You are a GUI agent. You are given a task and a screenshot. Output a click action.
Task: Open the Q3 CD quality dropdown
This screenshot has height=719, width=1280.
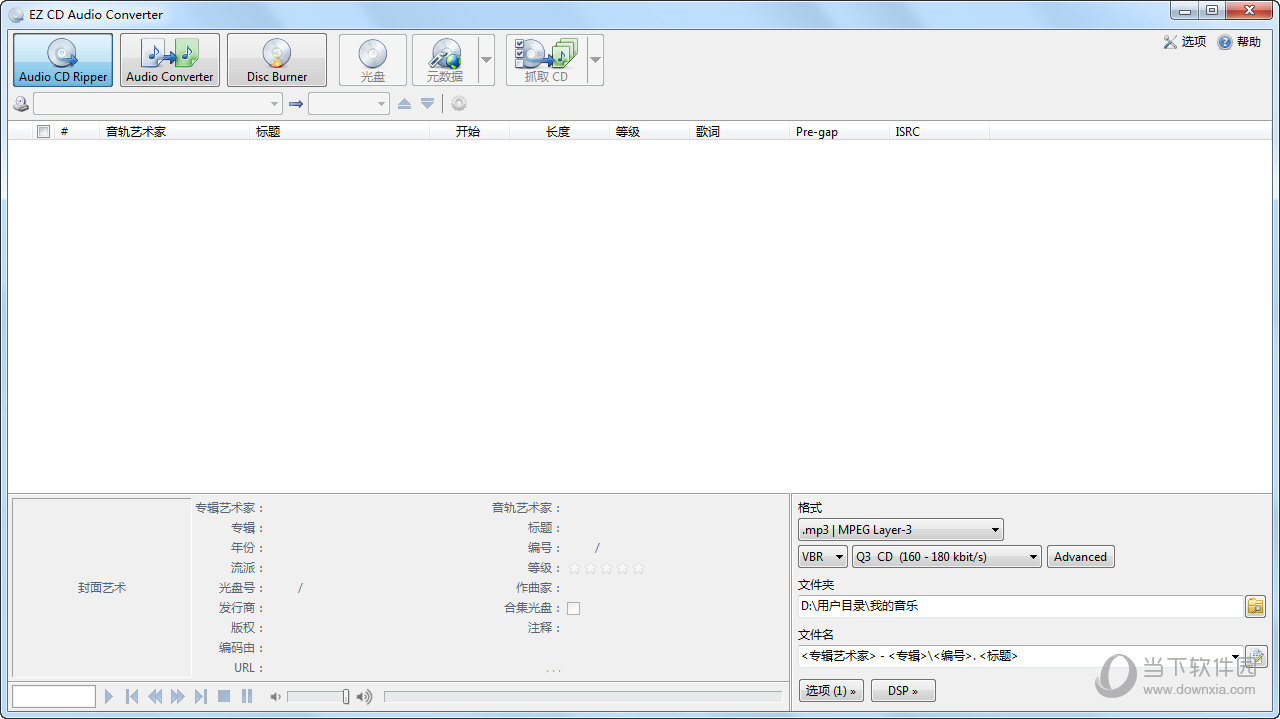pos(947,557)
